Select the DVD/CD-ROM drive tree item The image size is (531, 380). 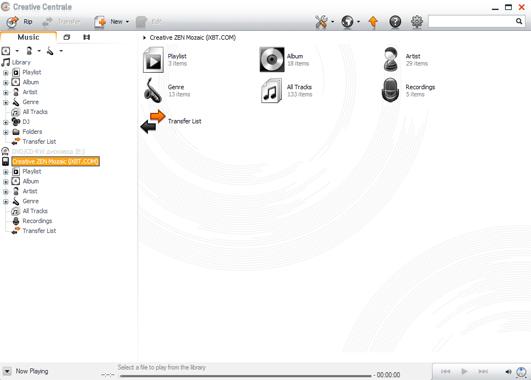point(48,151)
